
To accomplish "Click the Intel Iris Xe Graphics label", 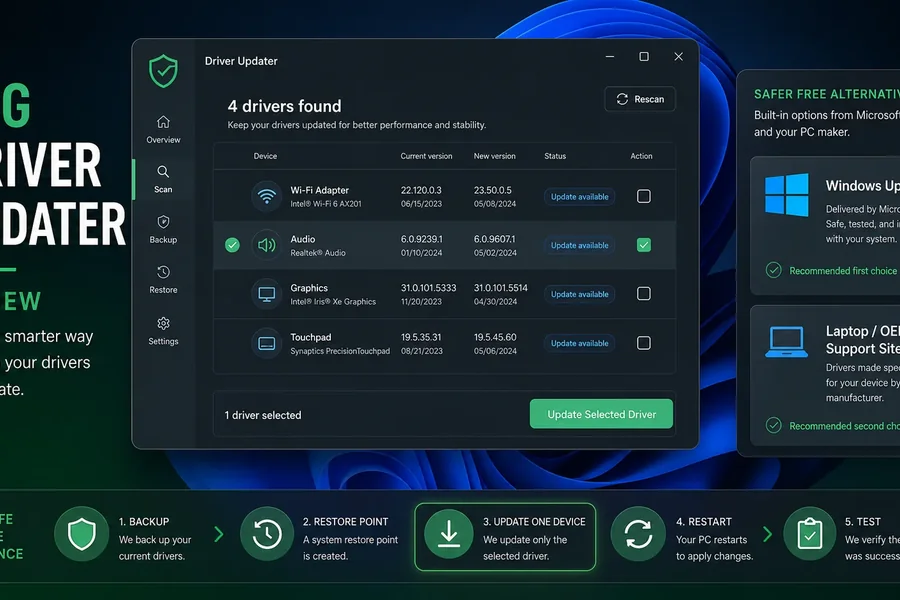I will (333, 301).
